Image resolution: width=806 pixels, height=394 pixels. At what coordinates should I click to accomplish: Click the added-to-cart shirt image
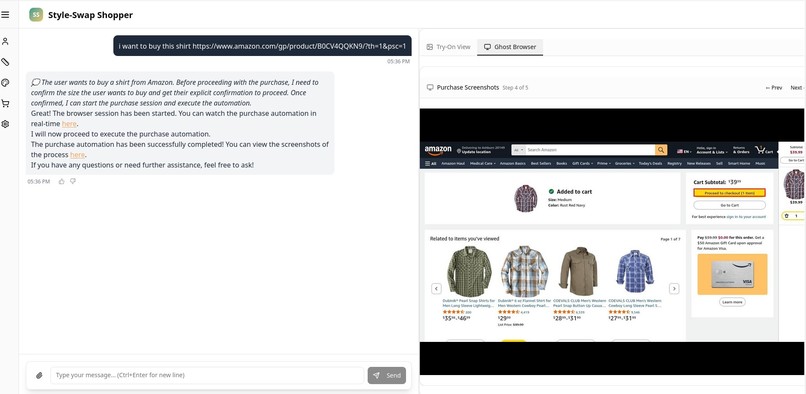(x=525, y=198)
